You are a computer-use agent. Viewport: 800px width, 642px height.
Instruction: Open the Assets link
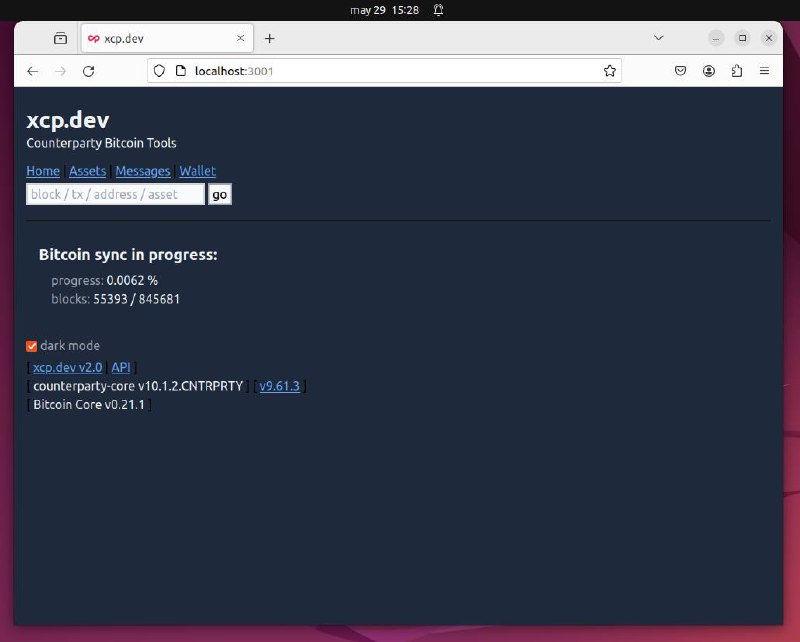(x=88, y=171)
